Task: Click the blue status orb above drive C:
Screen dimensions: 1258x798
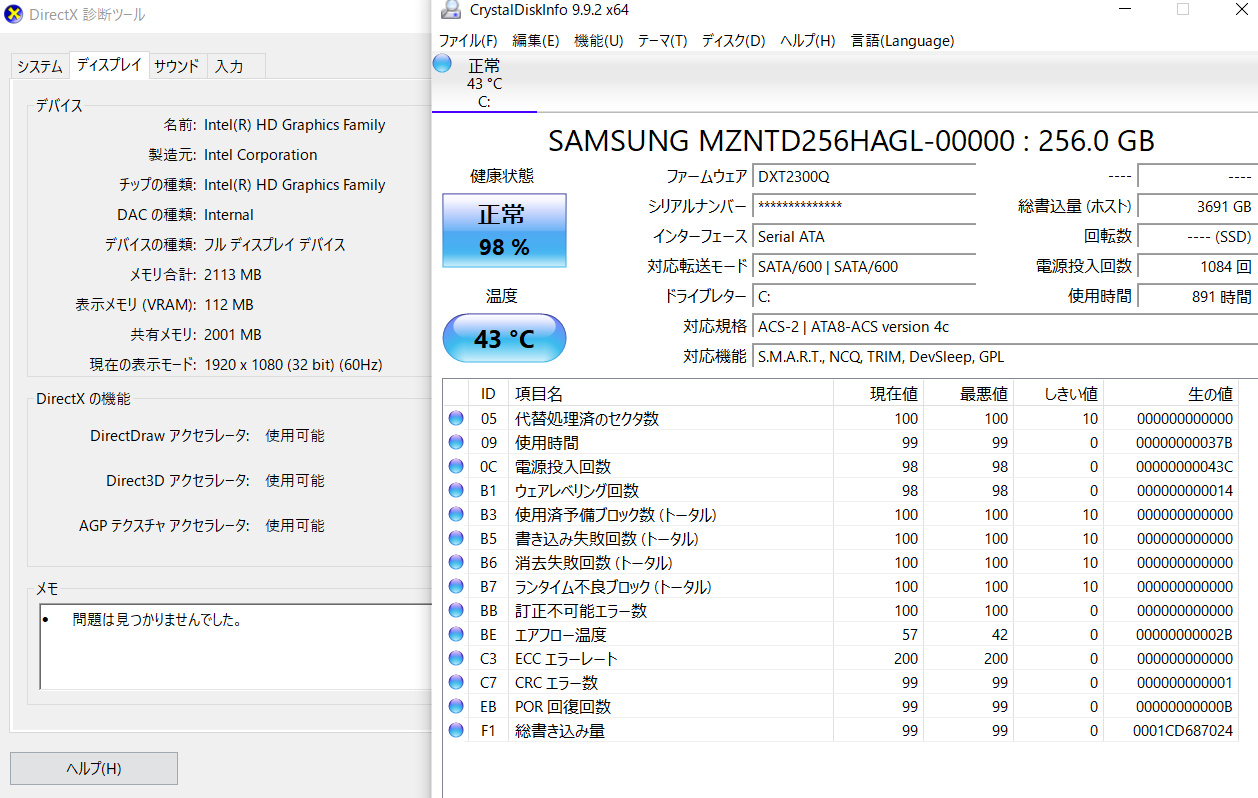Action: point(443,64)
